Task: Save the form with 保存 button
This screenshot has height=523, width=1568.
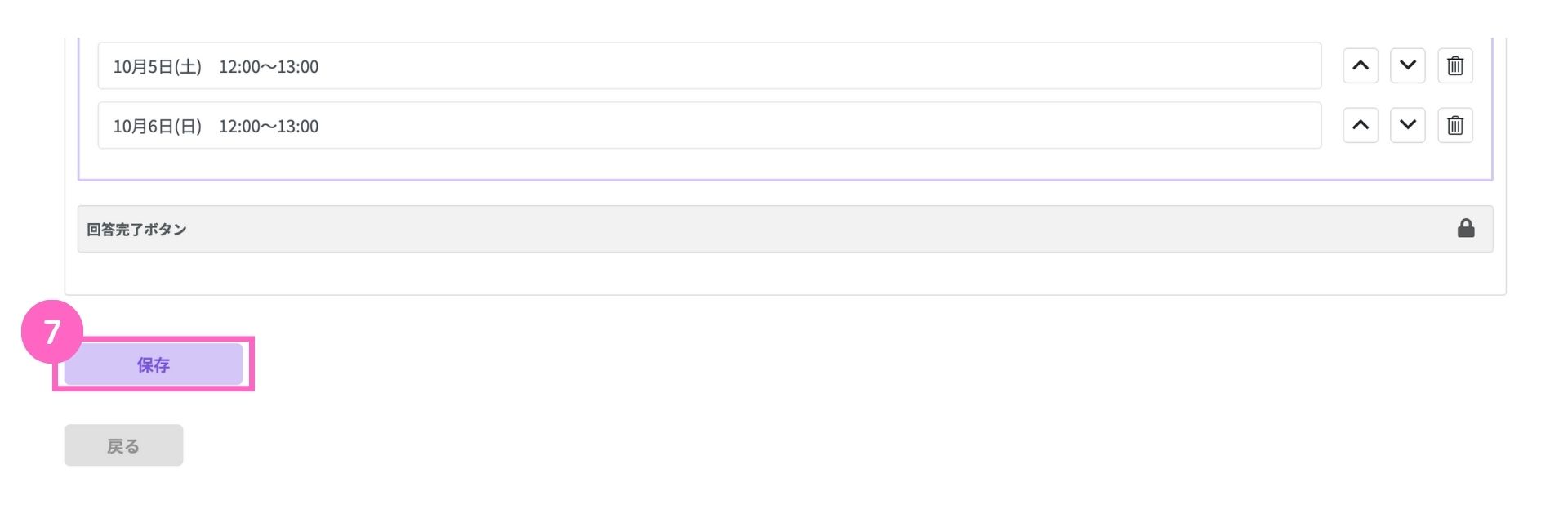Action: coord(154,364)
